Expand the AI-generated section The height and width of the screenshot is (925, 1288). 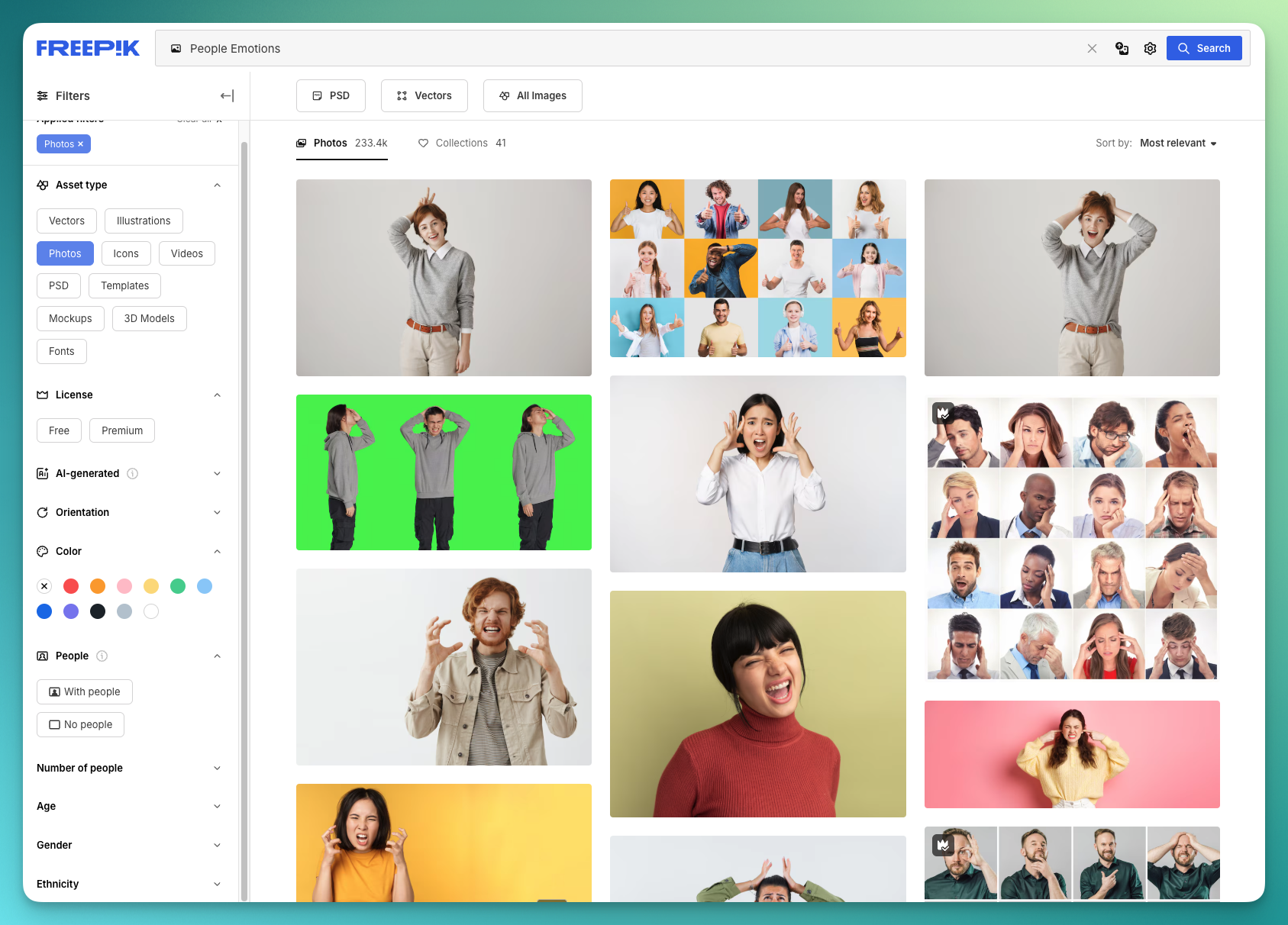(217, 473)
